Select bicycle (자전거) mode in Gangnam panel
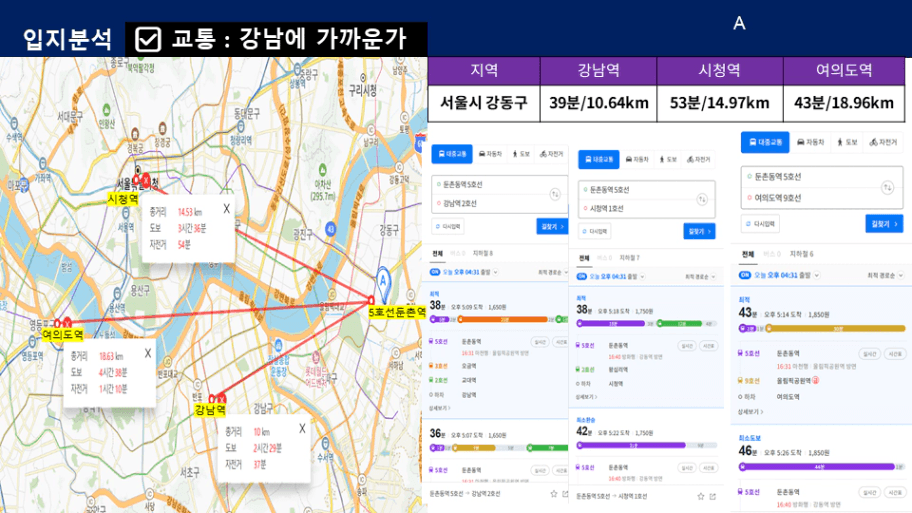 pos(551,154)
